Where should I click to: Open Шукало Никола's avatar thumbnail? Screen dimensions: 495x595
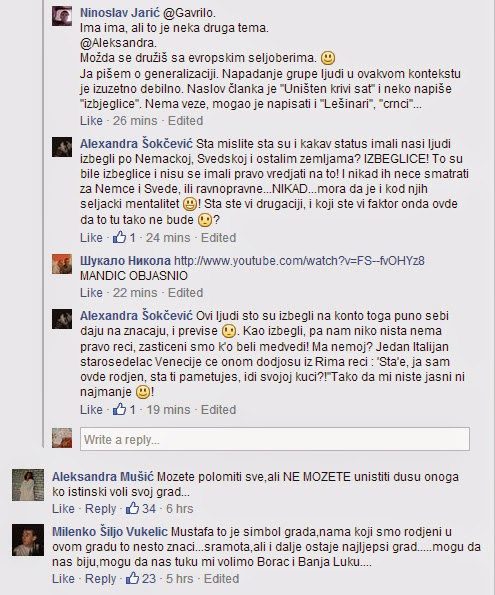62,264
